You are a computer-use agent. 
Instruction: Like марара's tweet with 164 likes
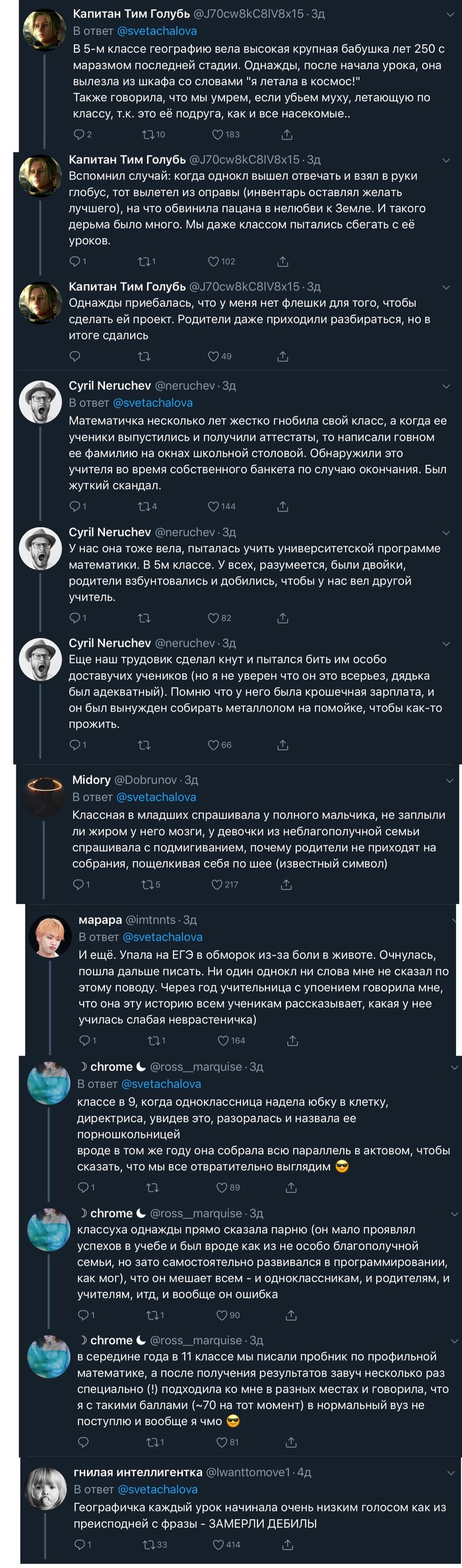click(224, 1040)
